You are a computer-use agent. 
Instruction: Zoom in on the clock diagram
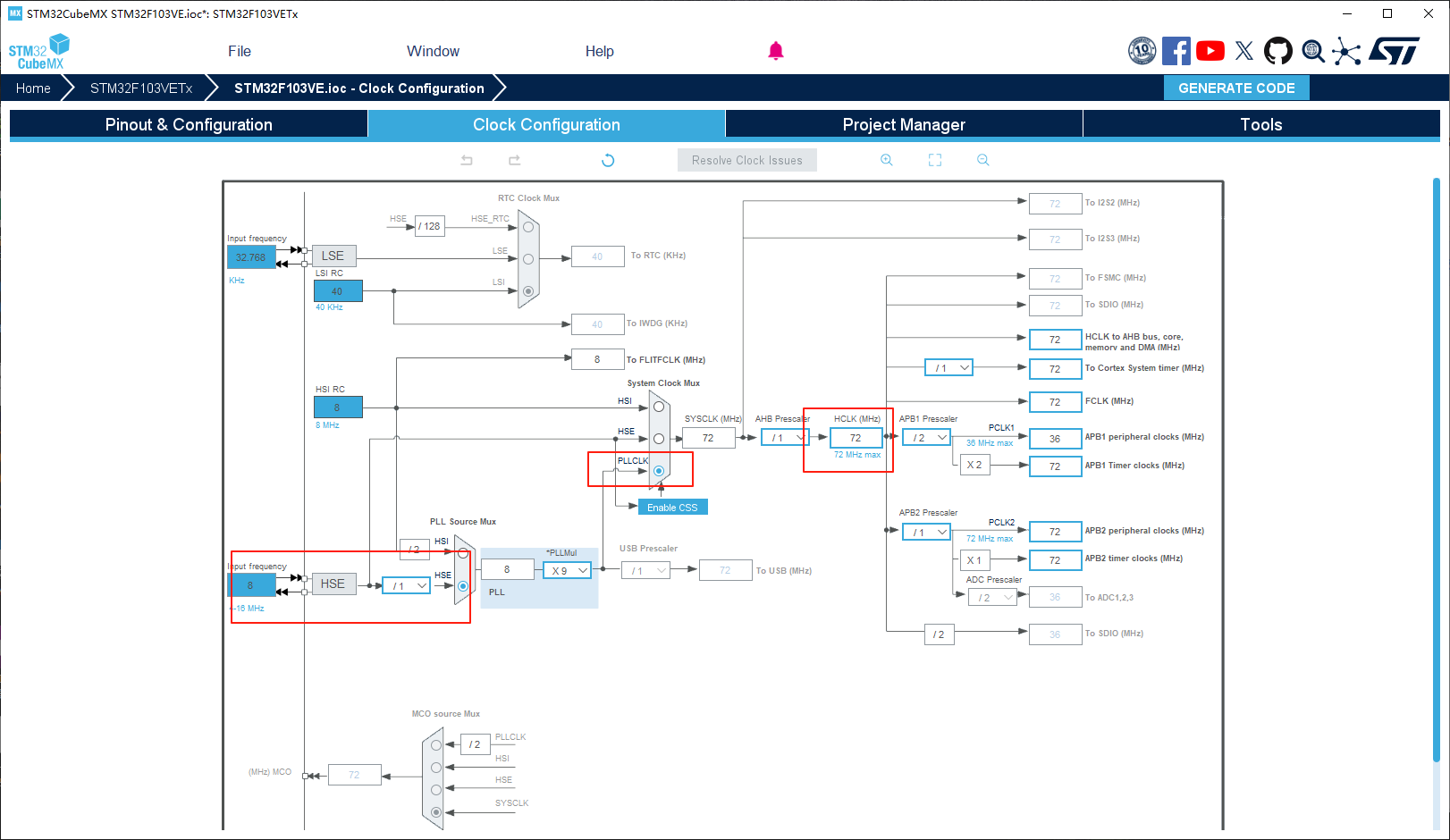click(x=887, y=160)
